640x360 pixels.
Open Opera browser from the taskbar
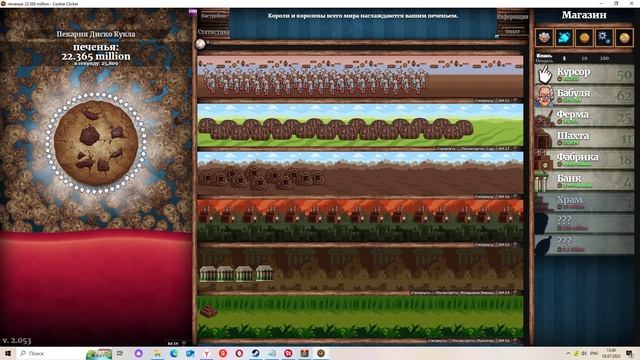(x=239, y=353)
